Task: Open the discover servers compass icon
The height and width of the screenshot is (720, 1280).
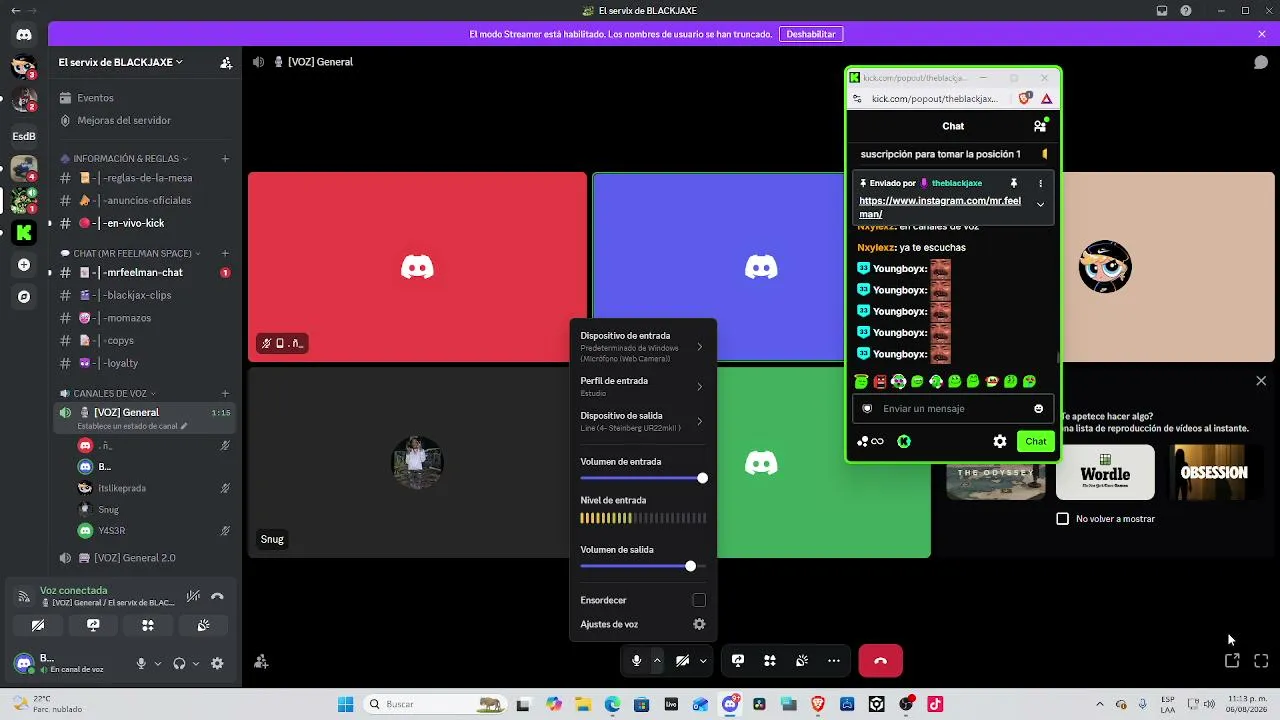Action: (x=24, y=297)
